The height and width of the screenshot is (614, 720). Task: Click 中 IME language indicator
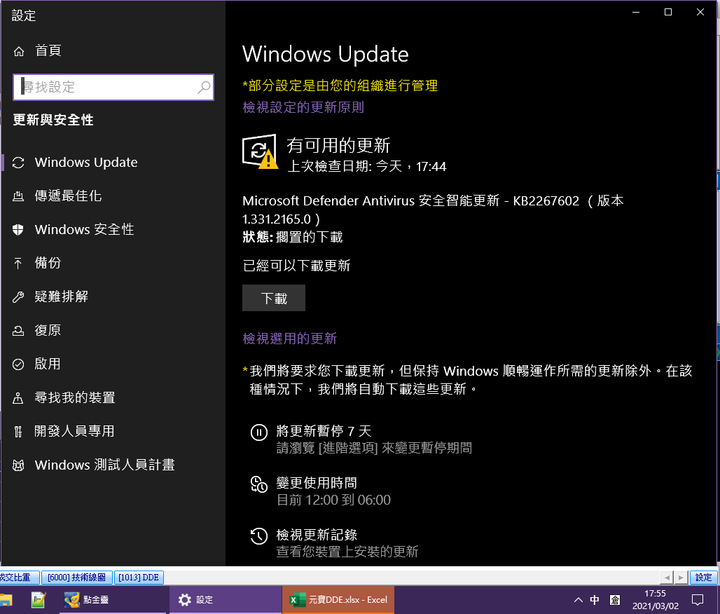[x=595, y=600]
